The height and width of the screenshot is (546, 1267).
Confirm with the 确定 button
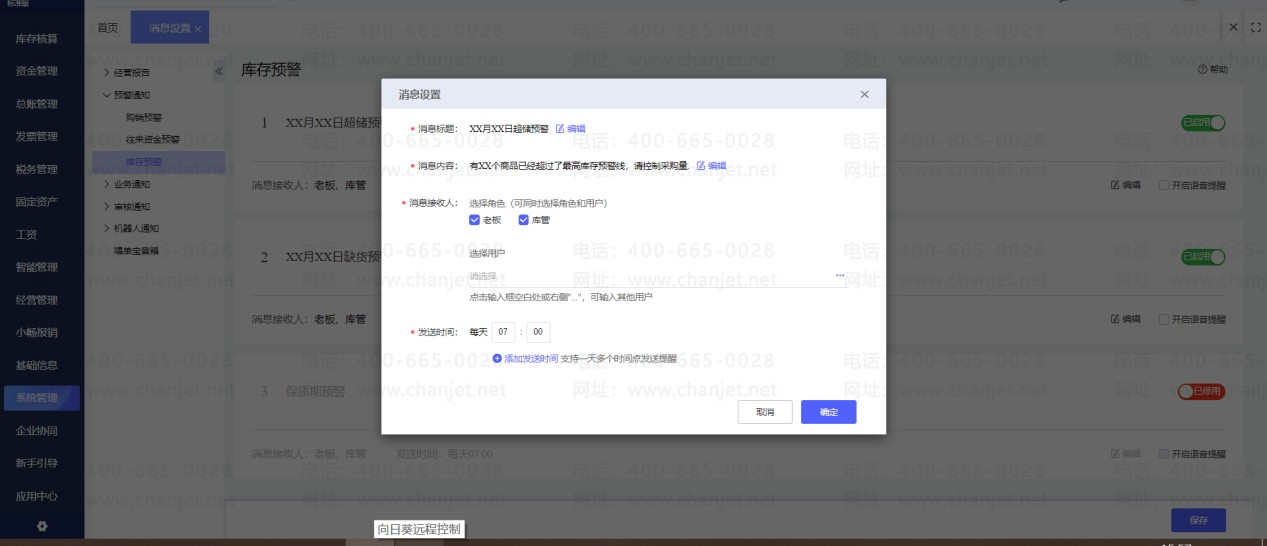(x=829, y=412)
